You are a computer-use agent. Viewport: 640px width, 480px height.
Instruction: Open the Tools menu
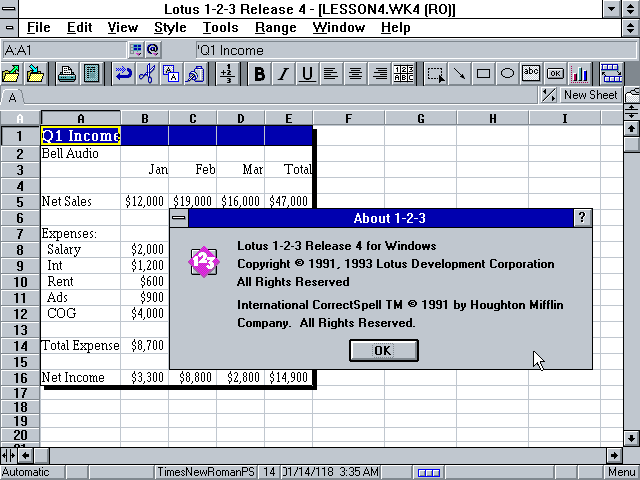[221, 28]
